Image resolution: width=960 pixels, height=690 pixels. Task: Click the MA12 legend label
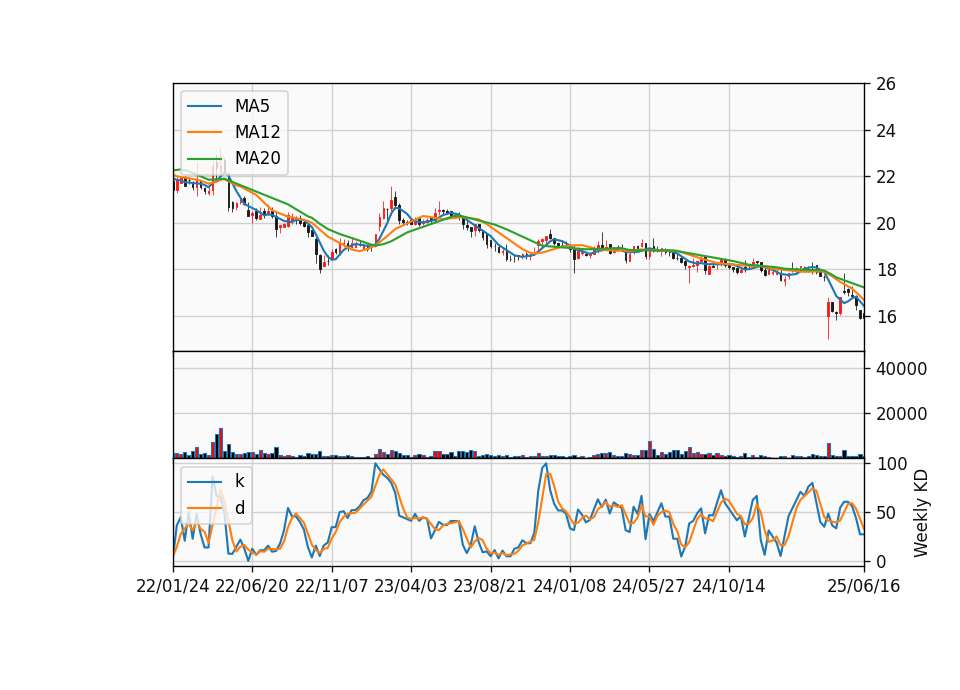coord(257,132)
